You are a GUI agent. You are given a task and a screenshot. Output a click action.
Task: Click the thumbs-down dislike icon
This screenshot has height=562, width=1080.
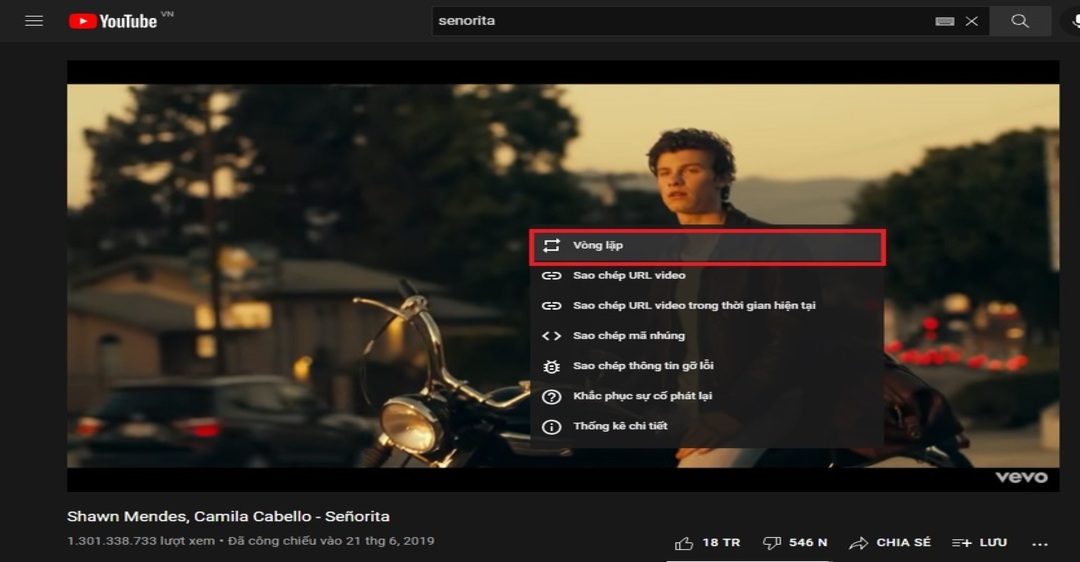coord(772,543)
